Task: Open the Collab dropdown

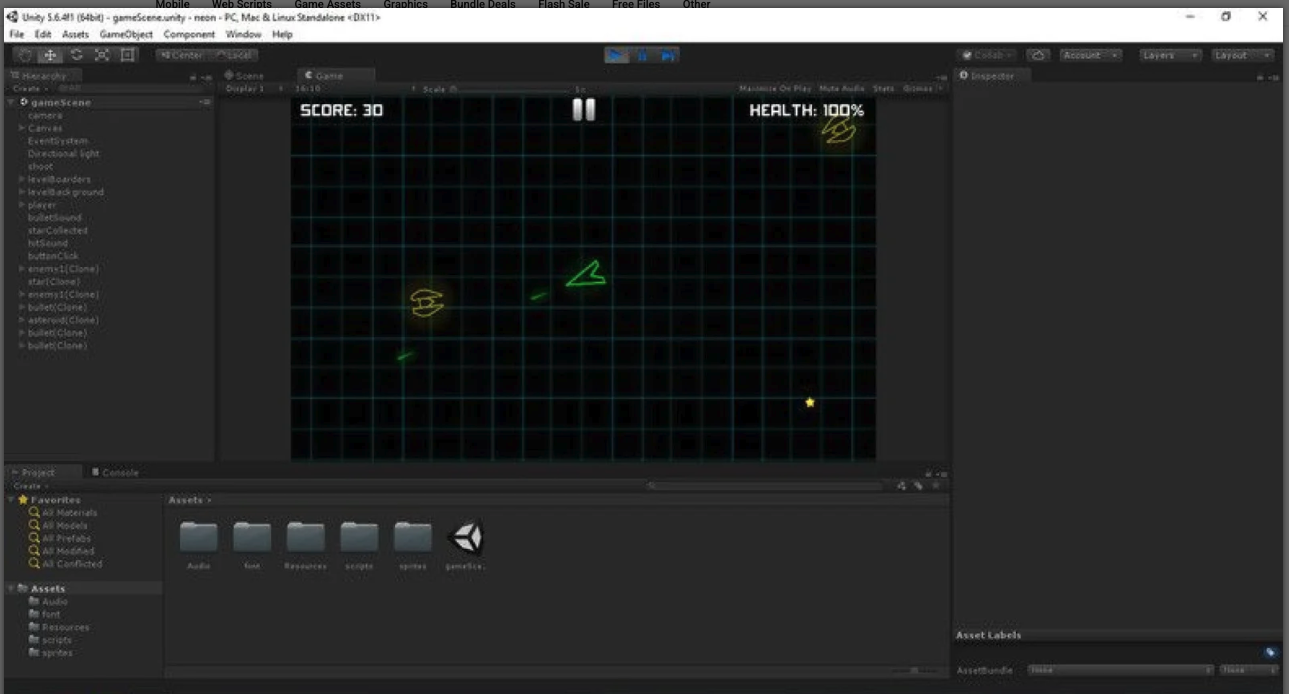Action: 987,55
